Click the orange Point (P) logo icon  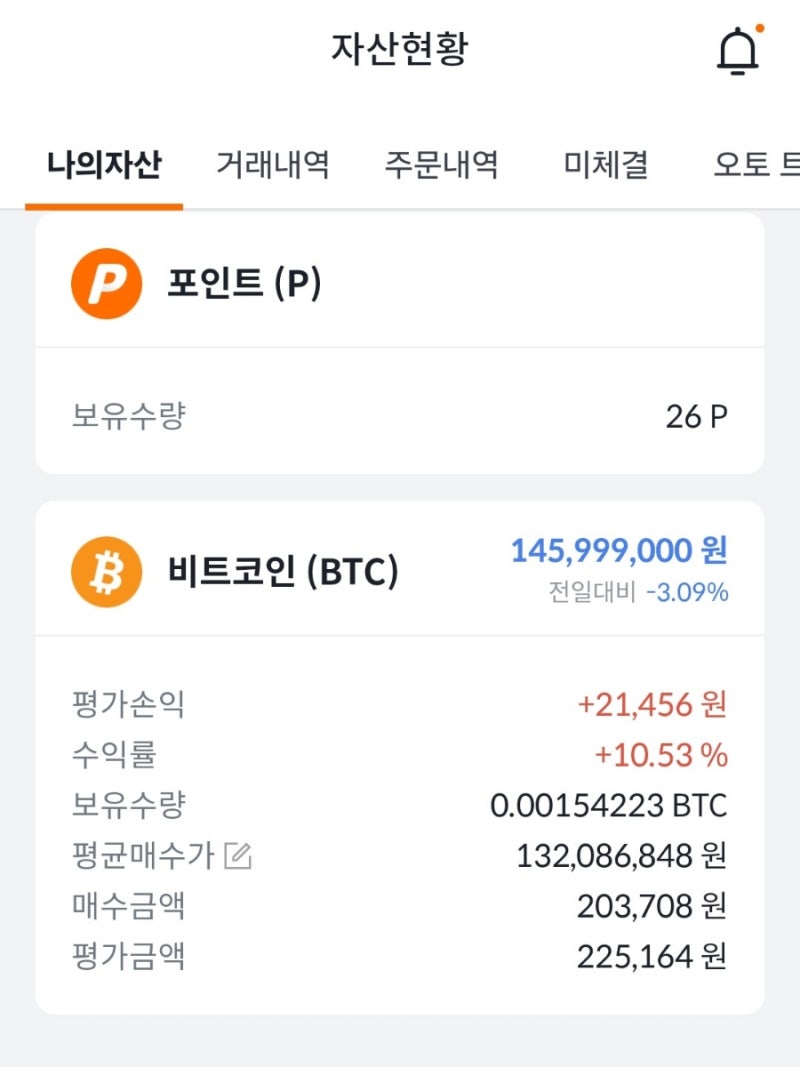(x=107, y=284)
